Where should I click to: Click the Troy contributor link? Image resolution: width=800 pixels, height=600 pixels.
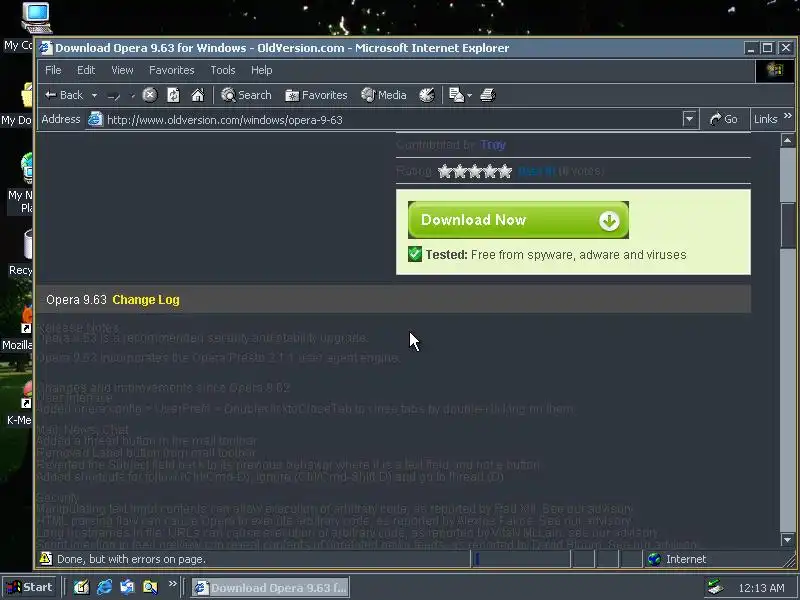(x=492, y=145)
